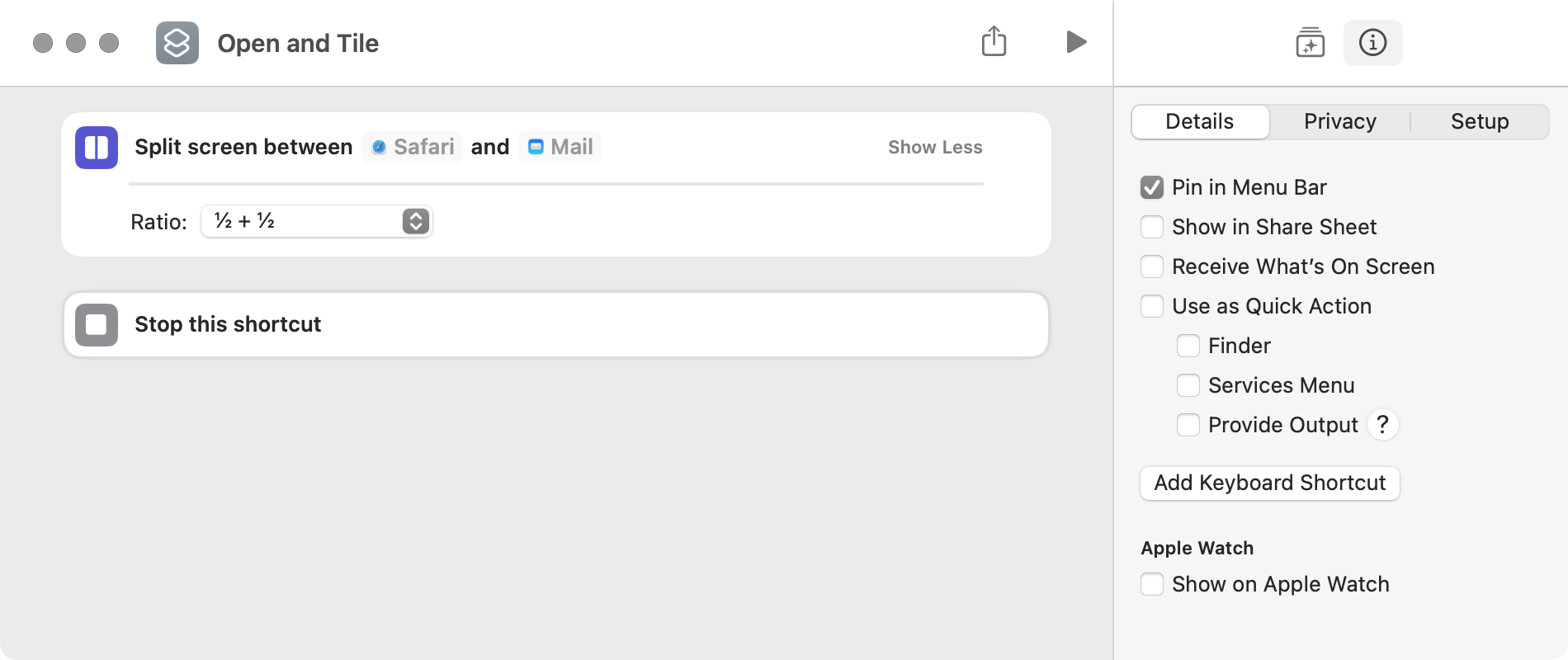
Task: Open the Ratio dropdown menu
Action: pyautogui.click(x=317, y=221)
